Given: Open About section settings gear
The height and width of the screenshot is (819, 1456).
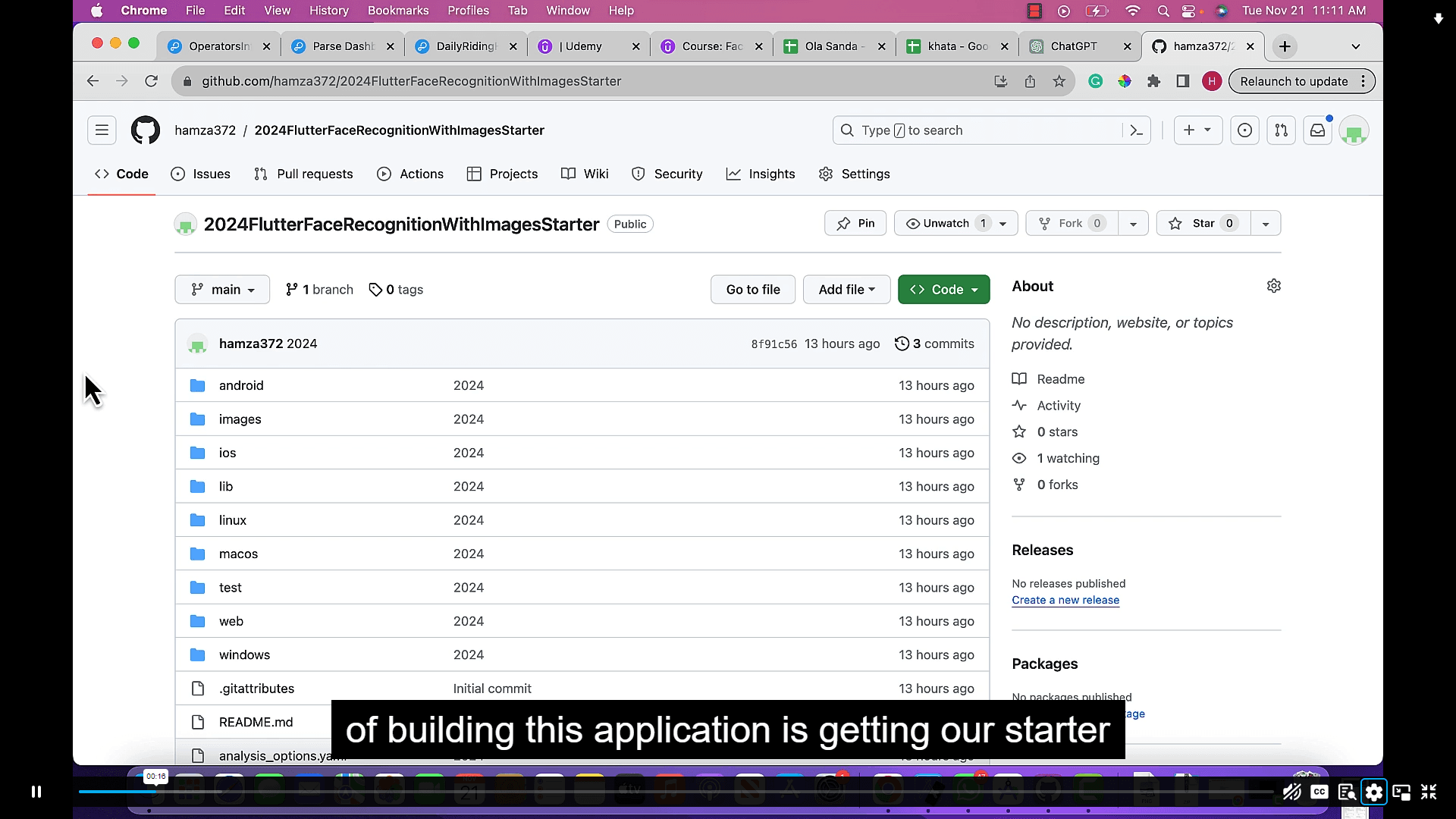Looking at the screenshot, I should 1273,286.
